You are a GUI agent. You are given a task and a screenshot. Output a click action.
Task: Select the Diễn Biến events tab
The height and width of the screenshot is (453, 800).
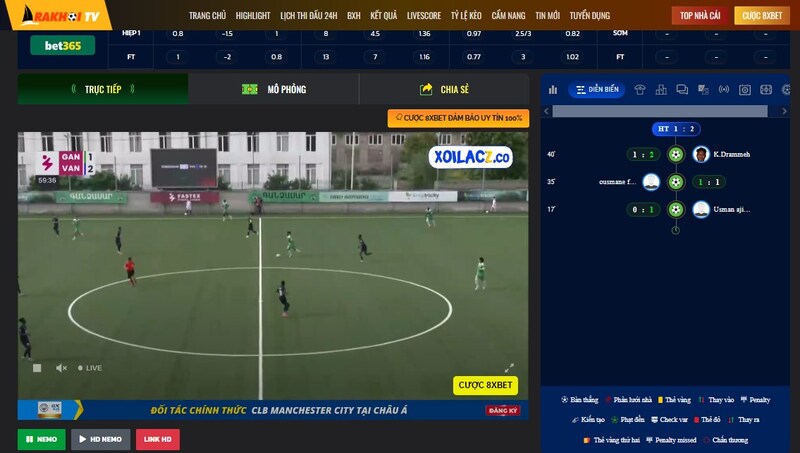[x=596, y=90]
